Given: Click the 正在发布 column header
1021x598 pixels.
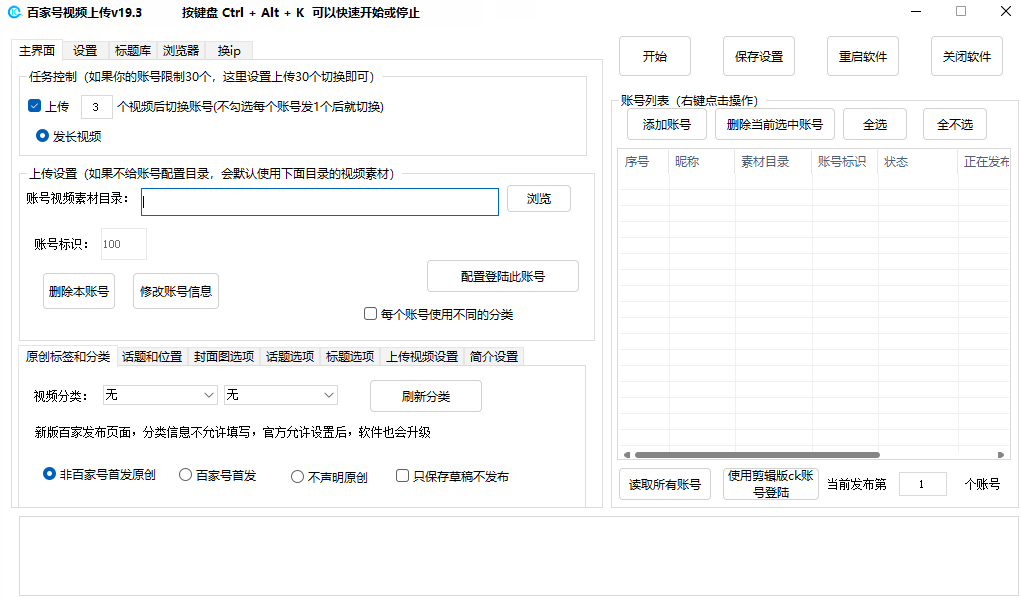Looking at the screenshot, I should 984,162.
